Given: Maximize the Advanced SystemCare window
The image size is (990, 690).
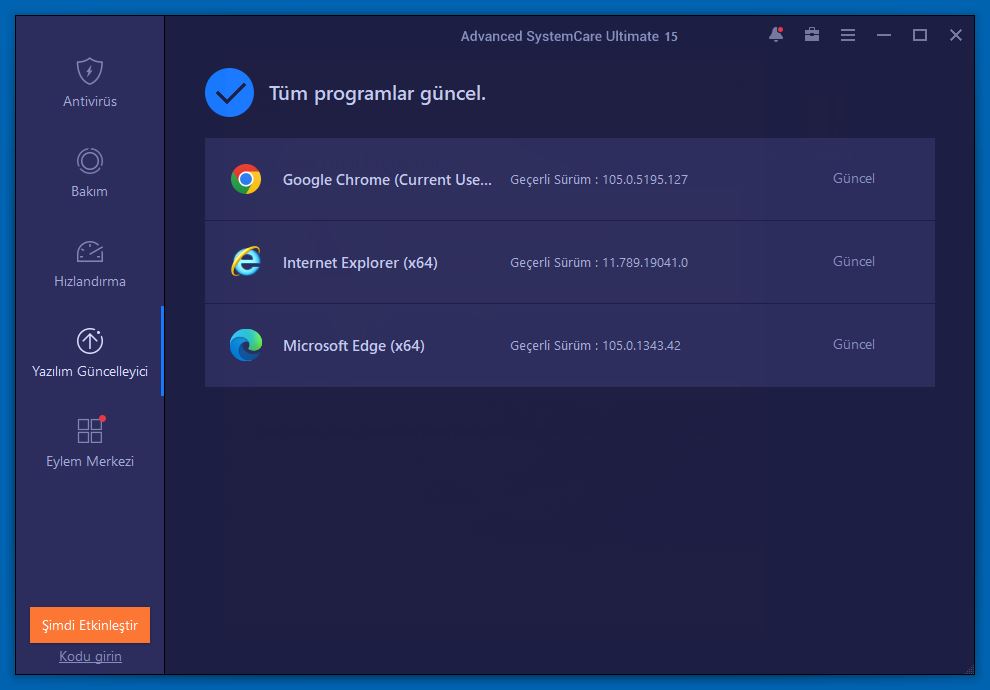Looking at the screenshot, I should click(x=920, y=35).
